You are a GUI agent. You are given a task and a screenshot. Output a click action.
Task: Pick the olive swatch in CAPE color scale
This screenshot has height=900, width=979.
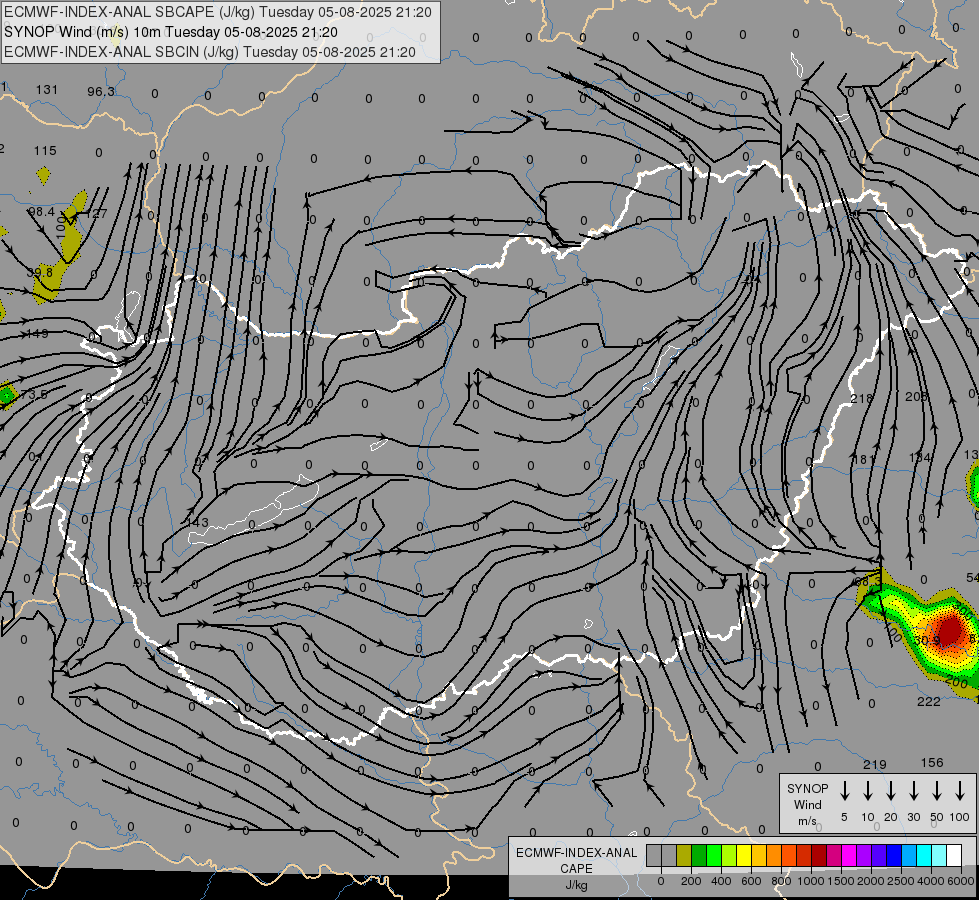tap(684, 855)
